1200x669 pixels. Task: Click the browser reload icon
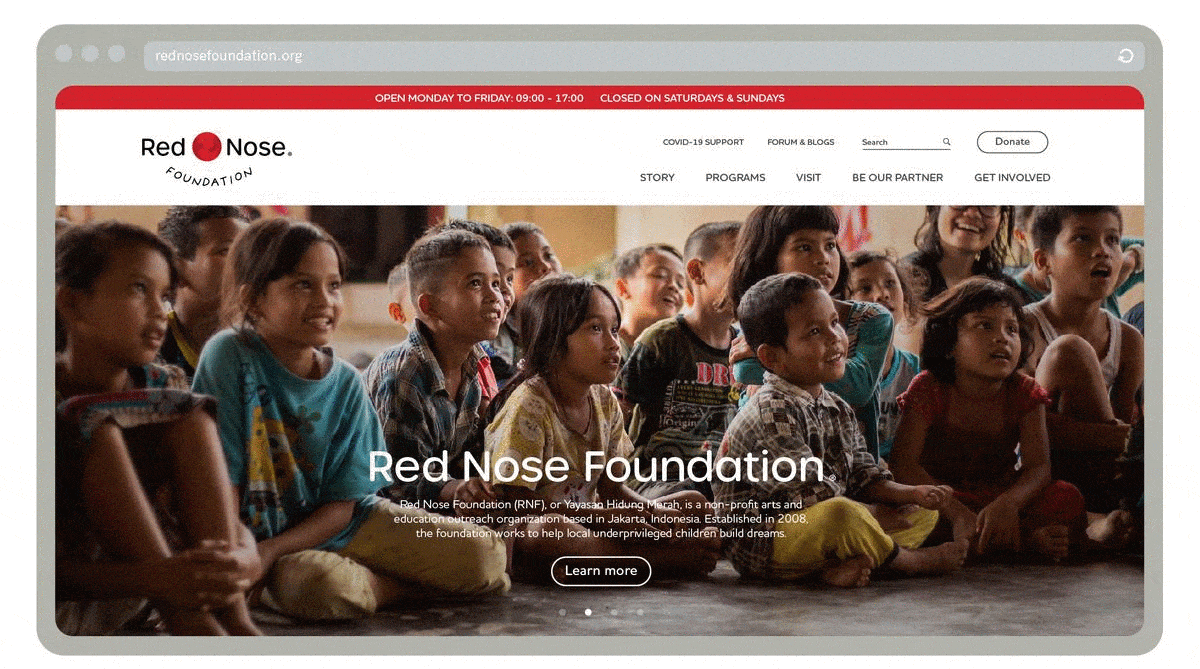pos(1125,56)
